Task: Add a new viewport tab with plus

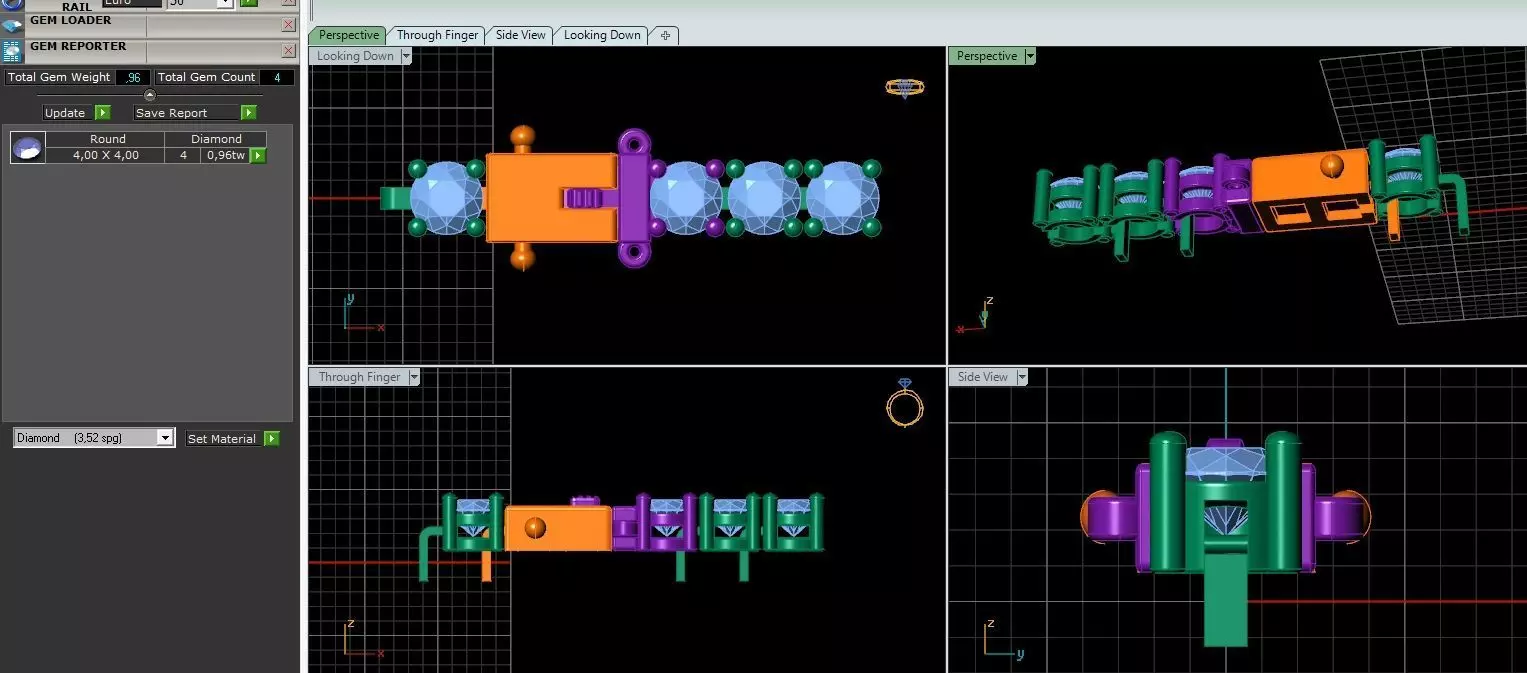Action: [x=665, y=35]
